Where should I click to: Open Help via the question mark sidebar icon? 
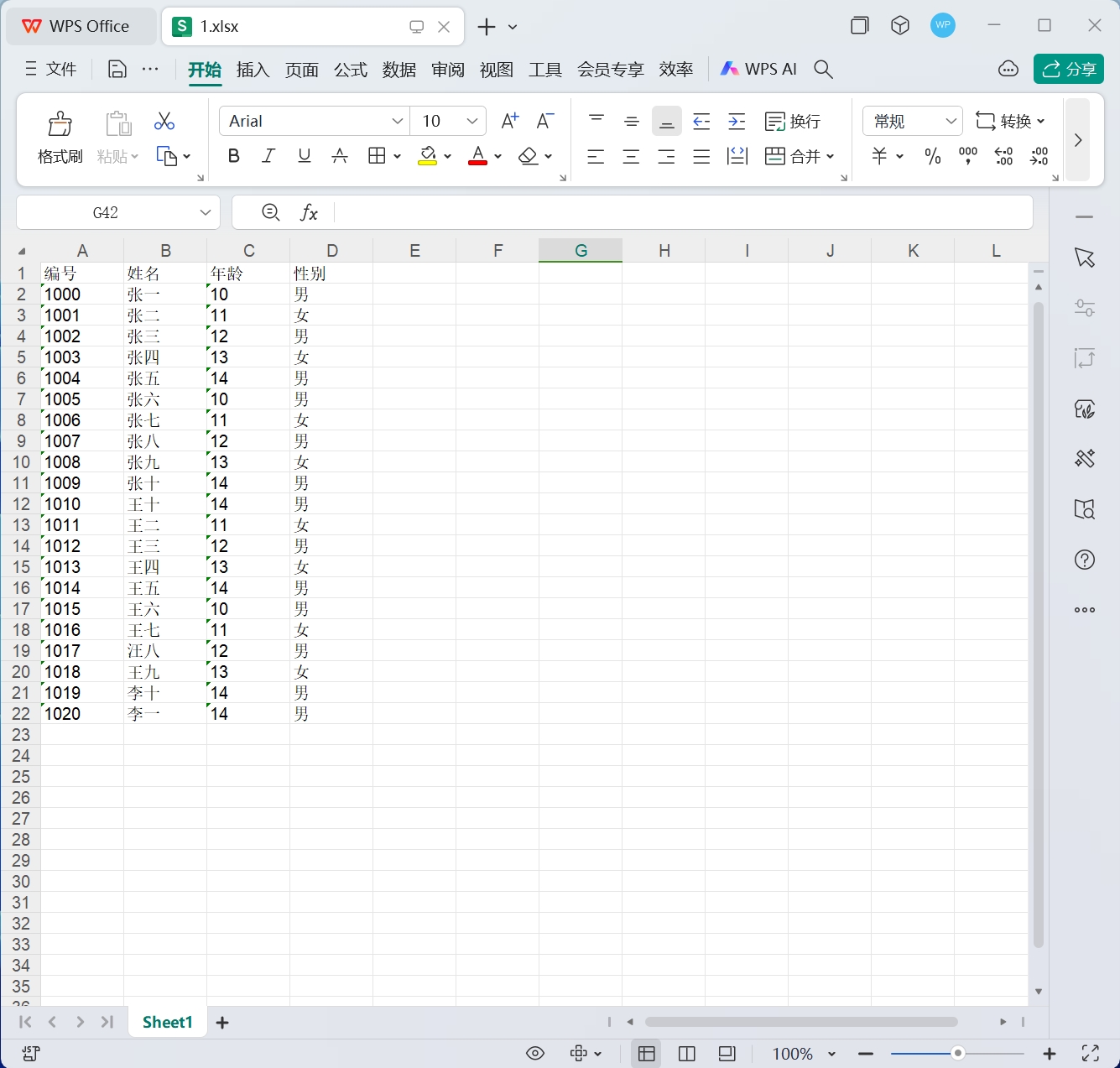tap(1084, 560)
